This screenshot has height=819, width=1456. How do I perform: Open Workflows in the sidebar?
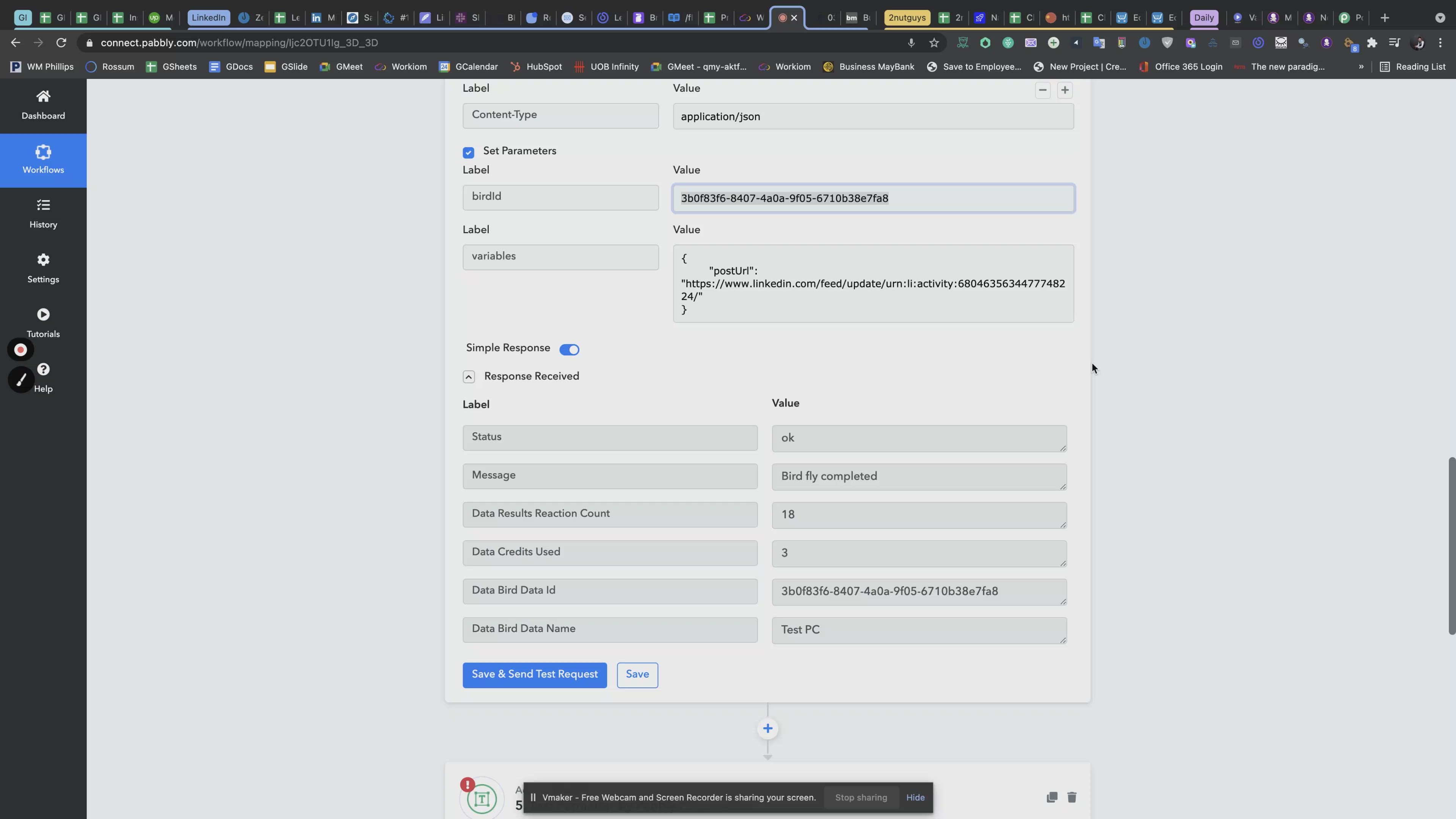[43, 160]
